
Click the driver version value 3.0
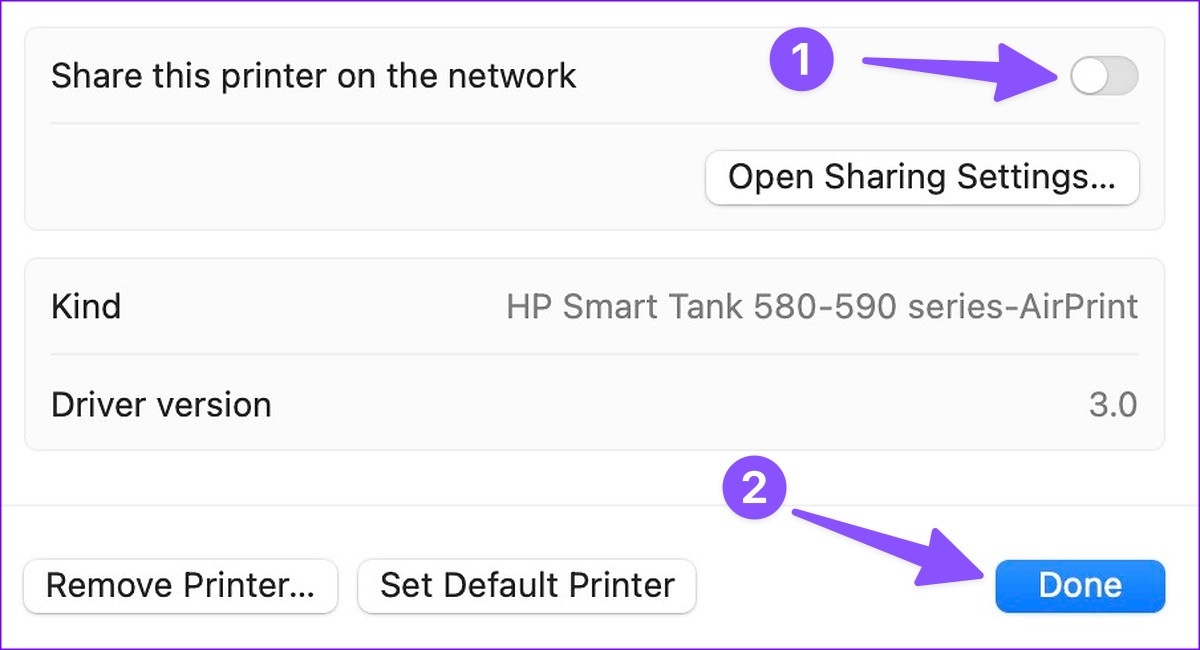click(x=1113, y=405)
